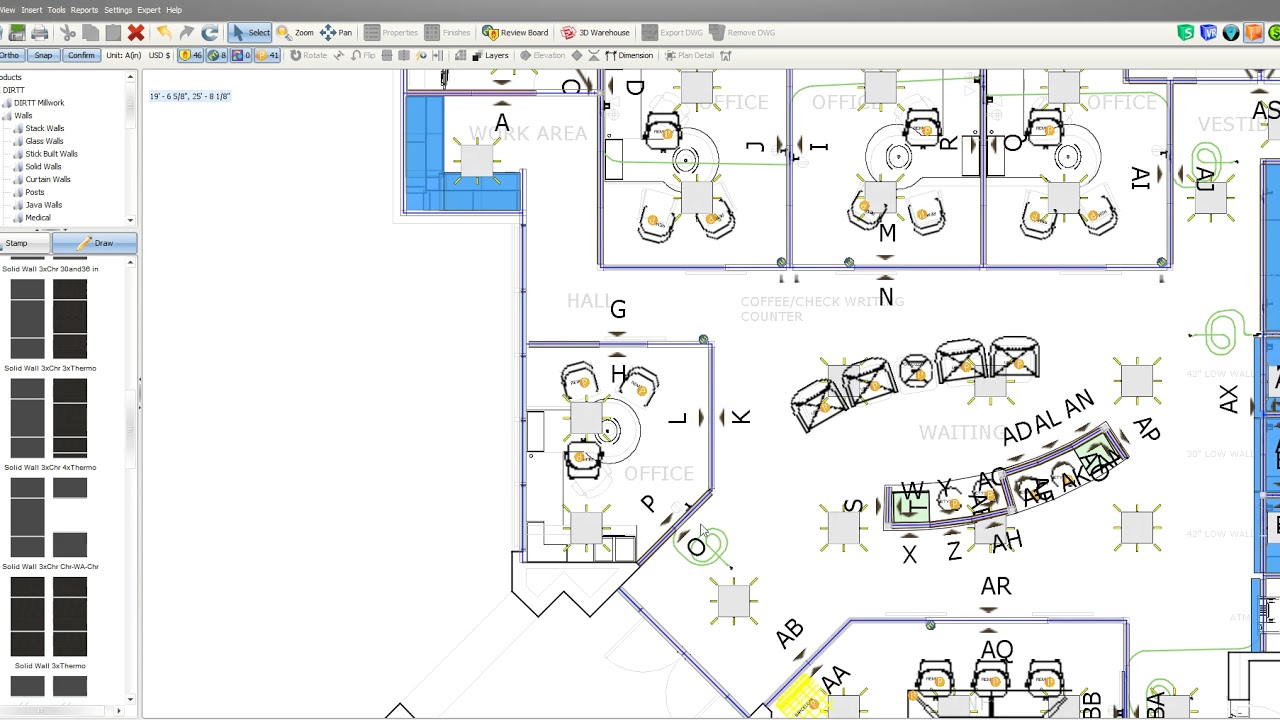Open the Reports menu
The width and height of the screenshot is (1280, 720).
click(84, 10)
